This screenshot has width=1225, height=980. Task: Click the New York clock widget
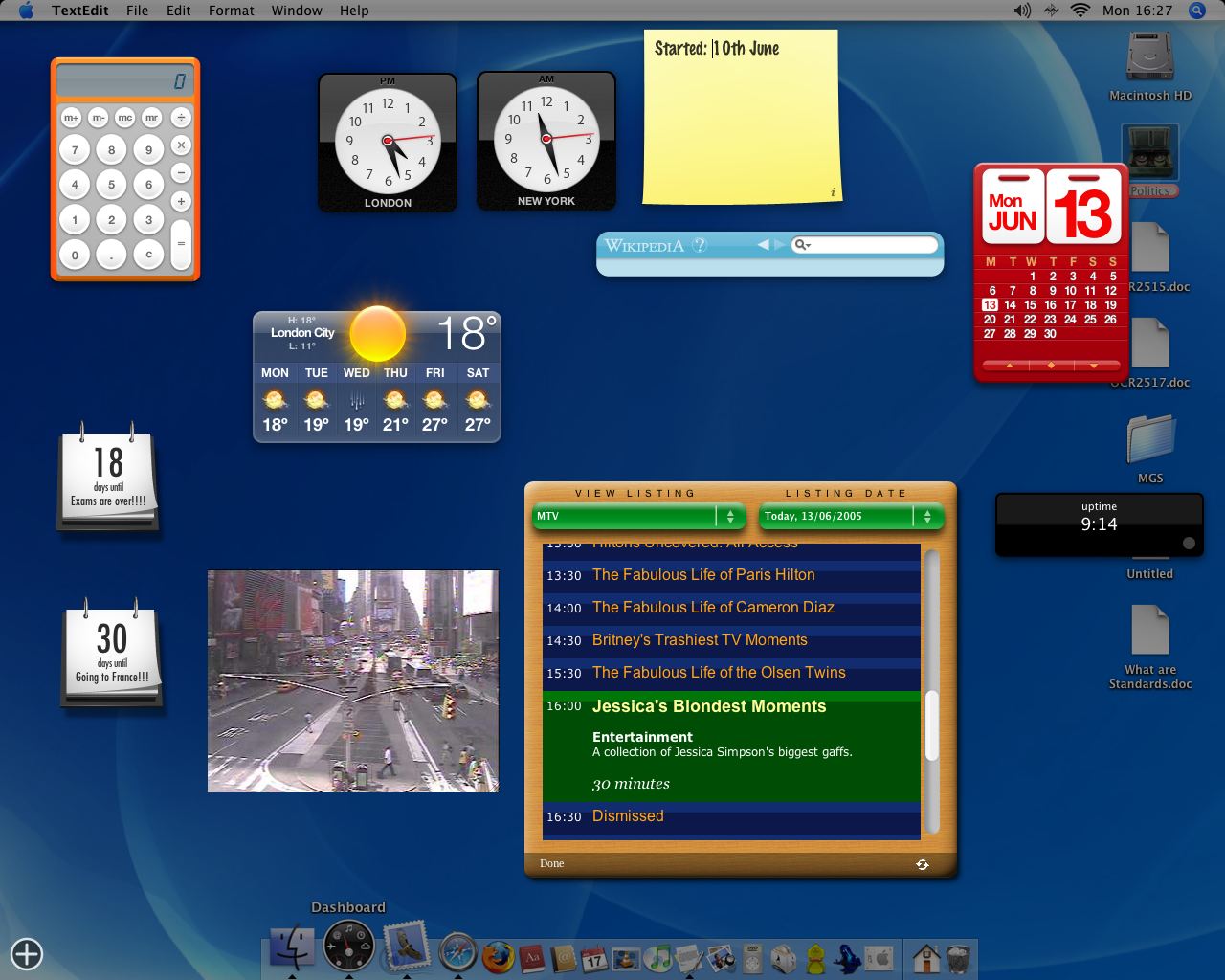tap(546, 141)
